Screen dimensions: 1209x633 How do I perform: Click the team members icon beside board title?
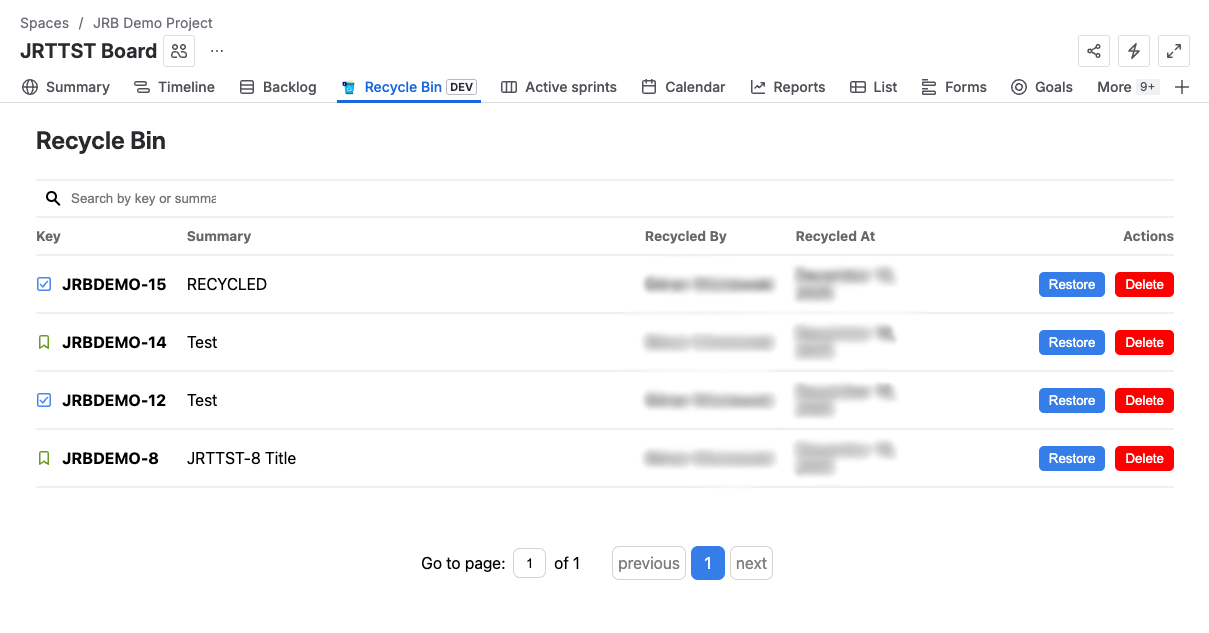(x=179, y=51)
